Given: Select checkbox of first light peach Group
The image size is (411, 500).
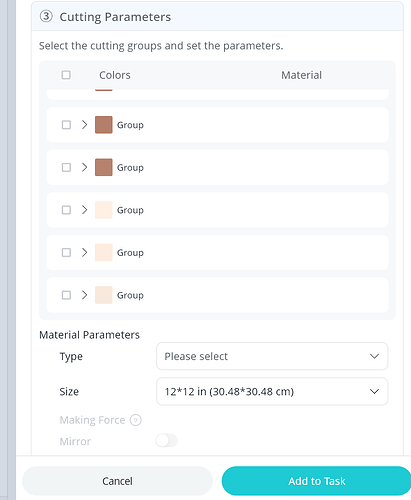Looking at the screenshot, I should tap(66, 210).
